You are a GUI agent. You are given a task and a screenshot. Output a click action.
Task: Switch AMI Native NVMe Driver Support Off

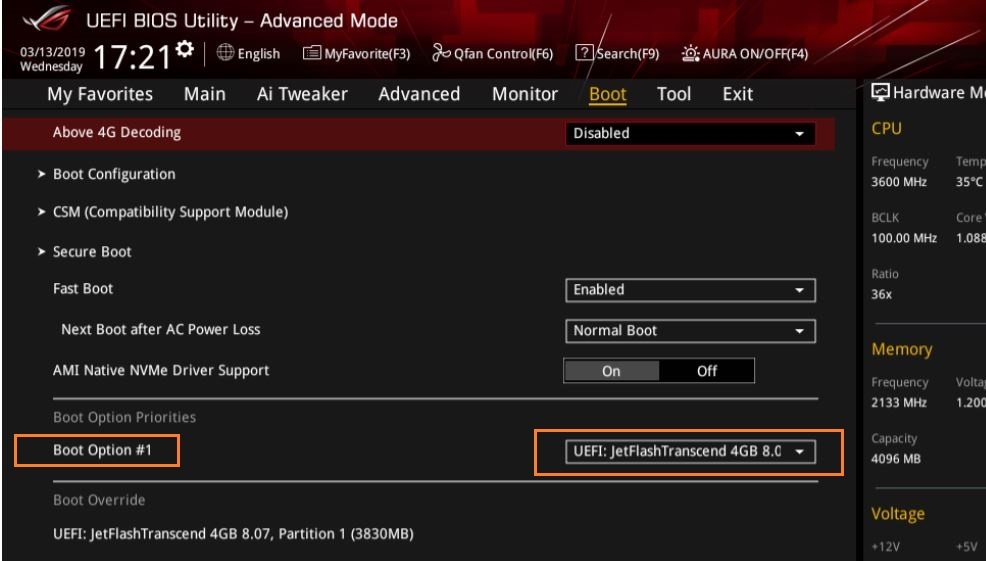coord(706,370)
